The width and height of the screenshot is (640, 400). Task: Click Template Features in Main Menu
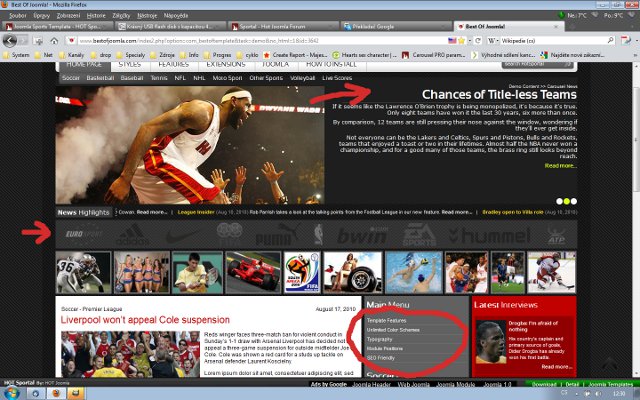pos(387,321)
